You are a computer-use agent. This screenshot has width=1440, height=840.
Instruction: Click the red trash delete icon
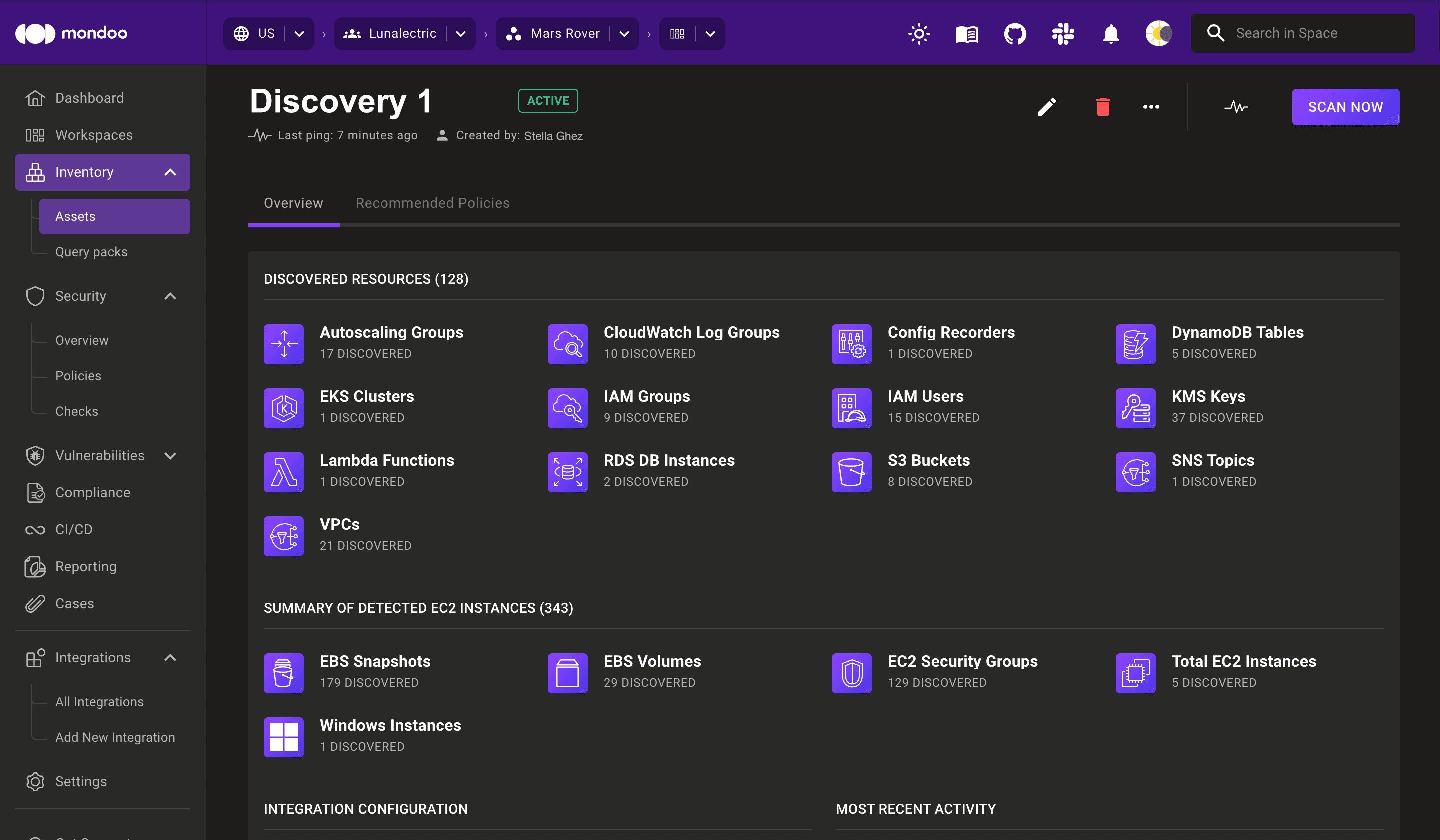pos(1103,107)
